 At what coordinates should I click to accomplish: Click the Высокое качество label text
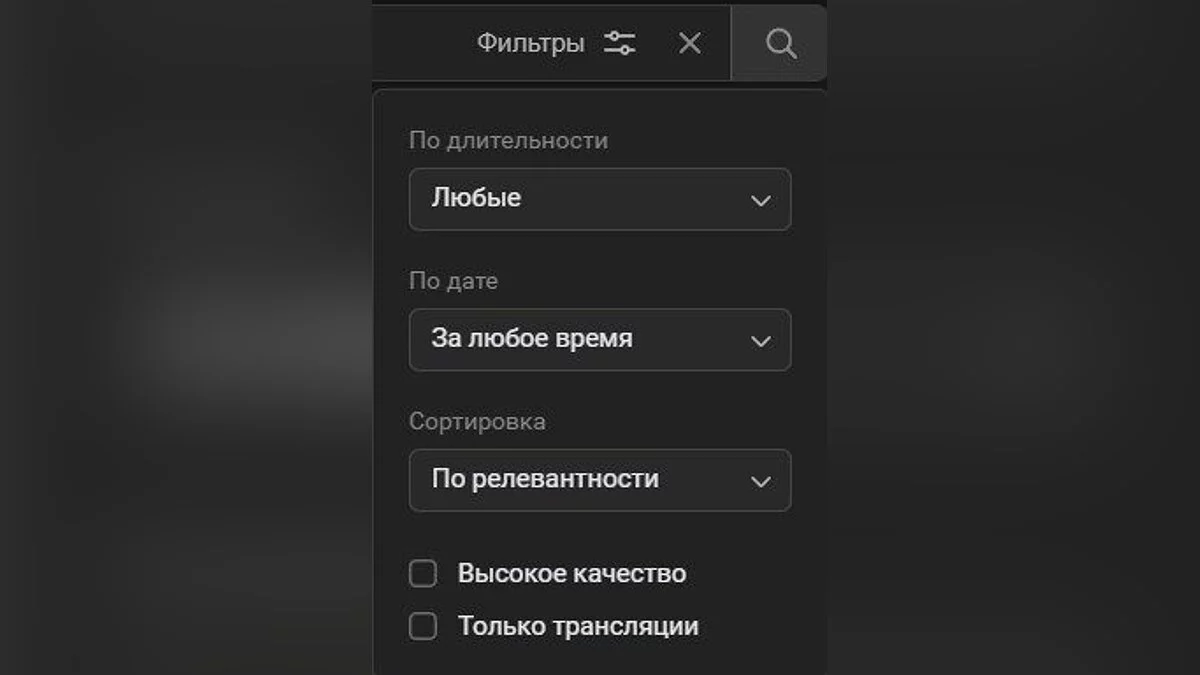click(x=571, y=574)
